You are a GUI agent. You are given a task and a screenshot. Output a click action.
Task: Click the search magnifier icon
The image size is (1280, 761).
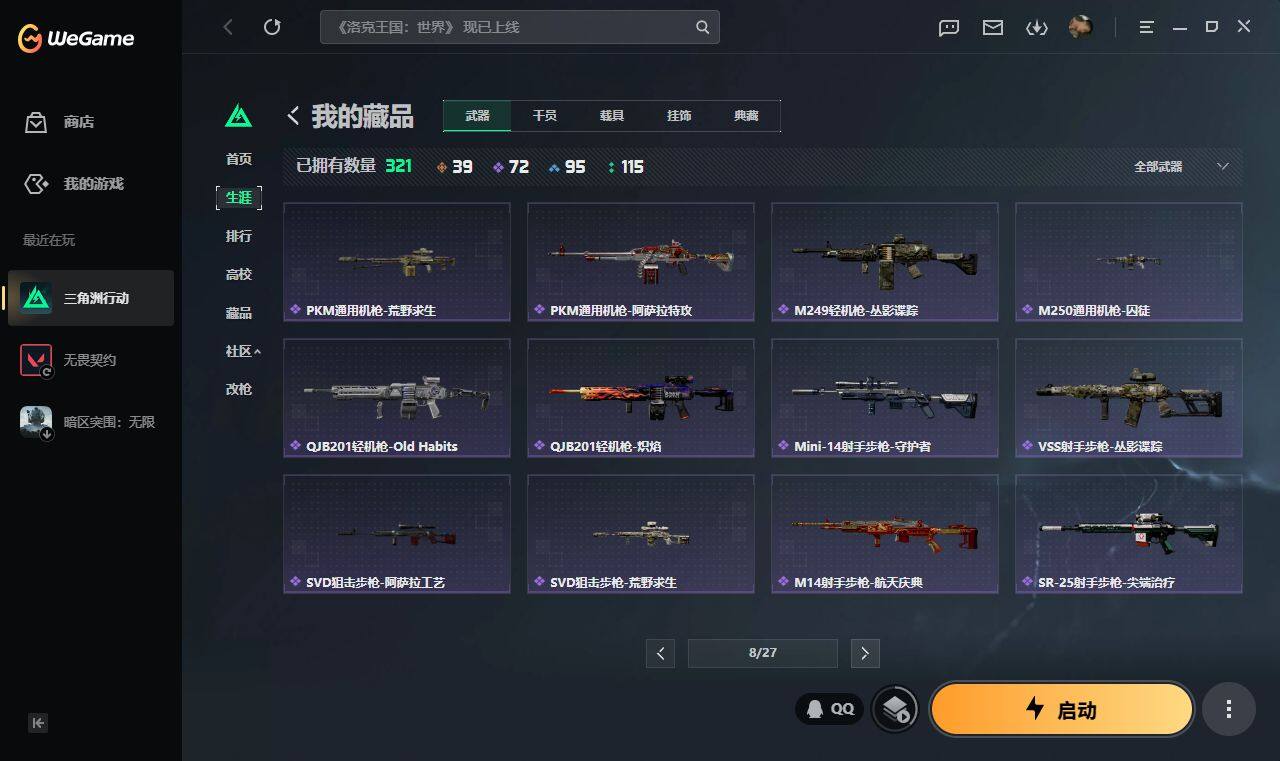[x=703, y=27]
